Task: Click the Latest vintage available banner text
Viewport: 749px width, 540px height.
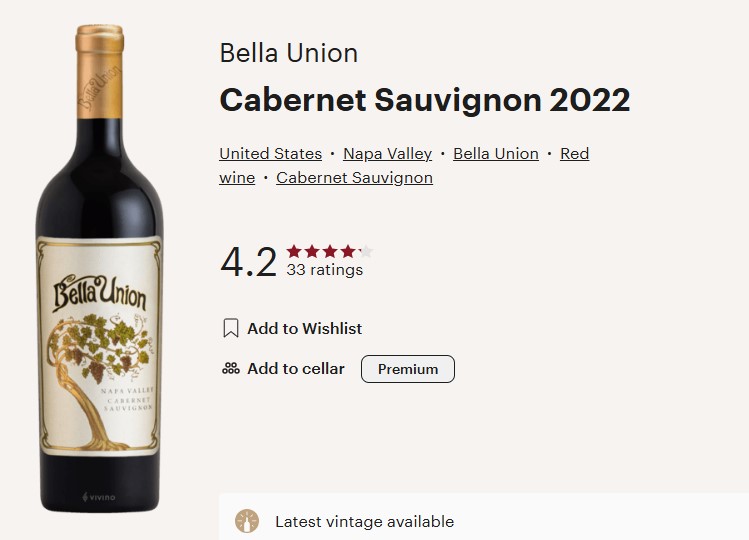Action: point(364,521)
